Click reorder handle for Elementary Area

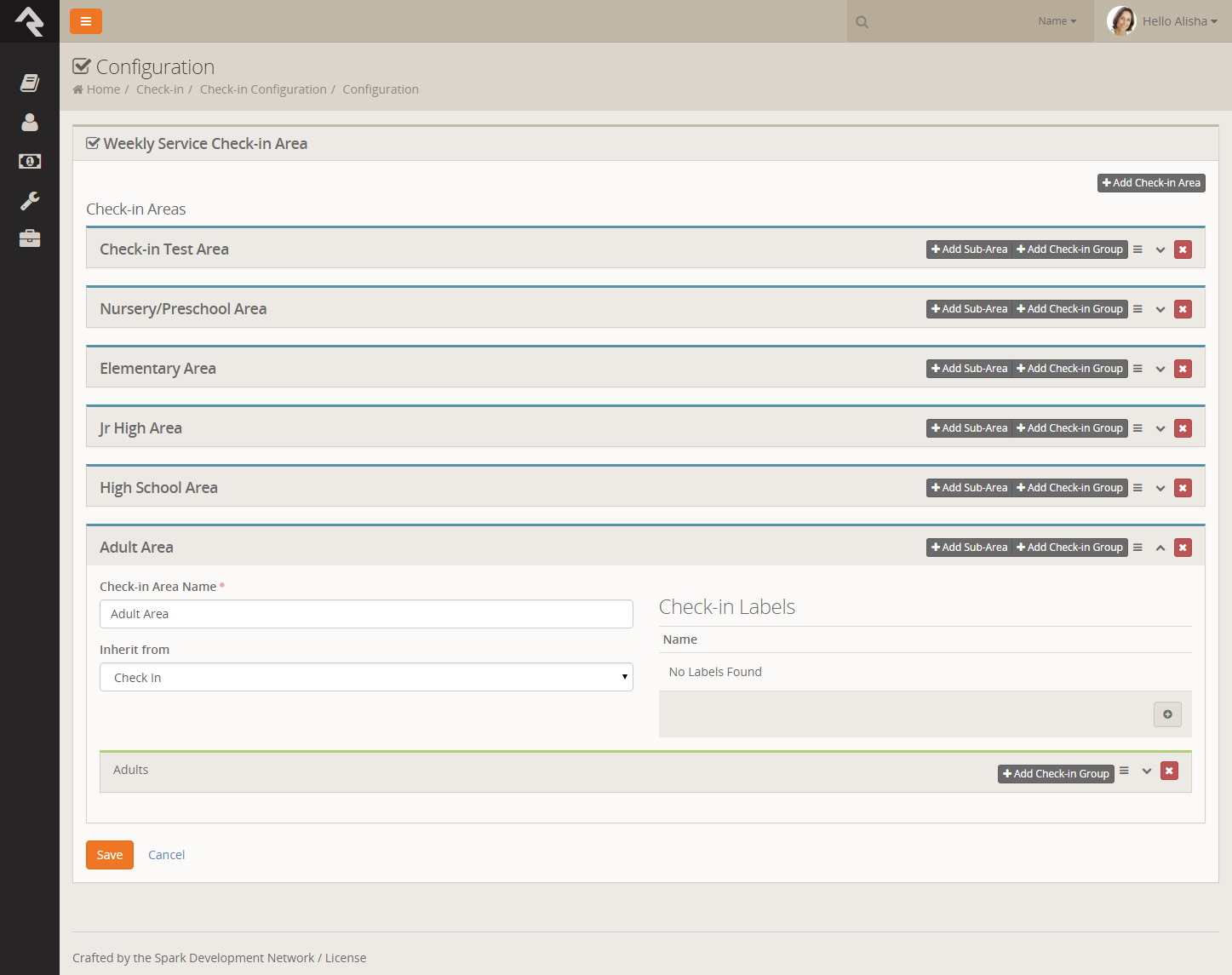pos(1137,369)
